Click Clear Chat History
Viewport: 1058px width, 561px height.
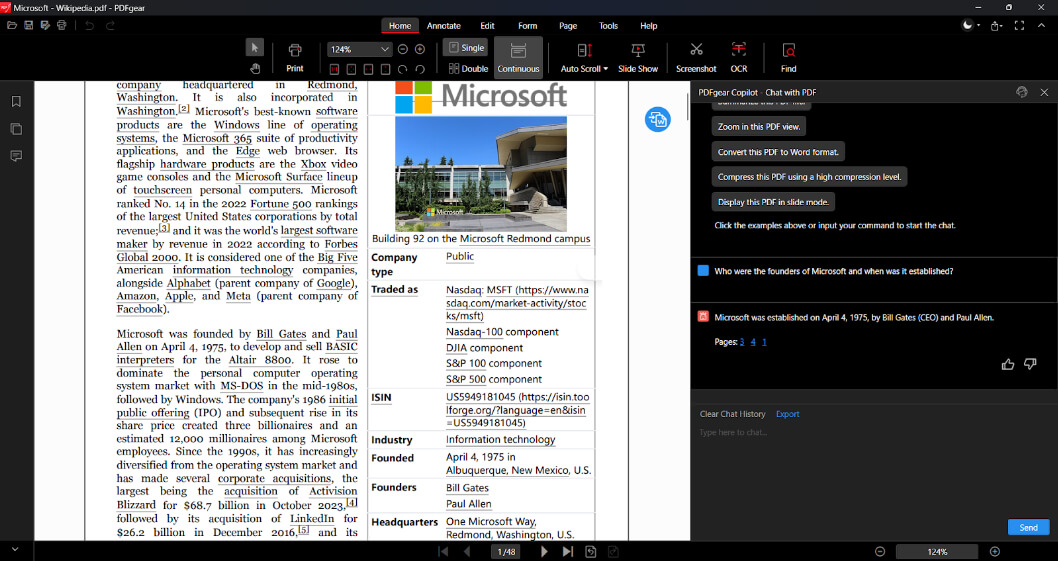[732, 414]
